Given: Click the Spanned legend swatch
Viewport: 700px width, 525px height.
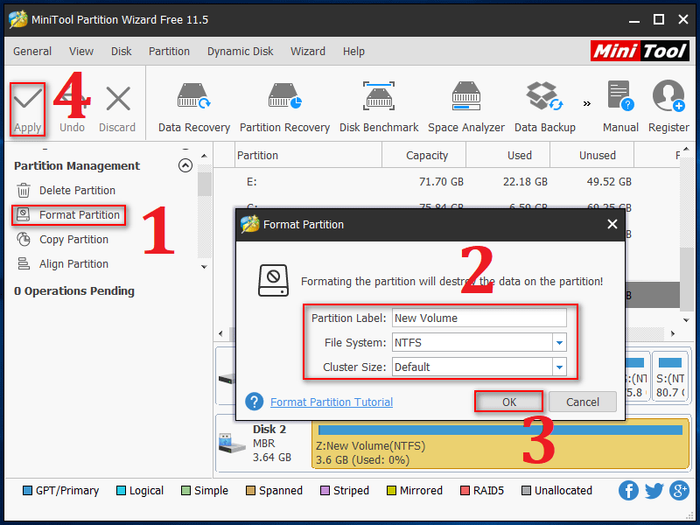Looking at the screenshot, I should (x=251, y=491).
